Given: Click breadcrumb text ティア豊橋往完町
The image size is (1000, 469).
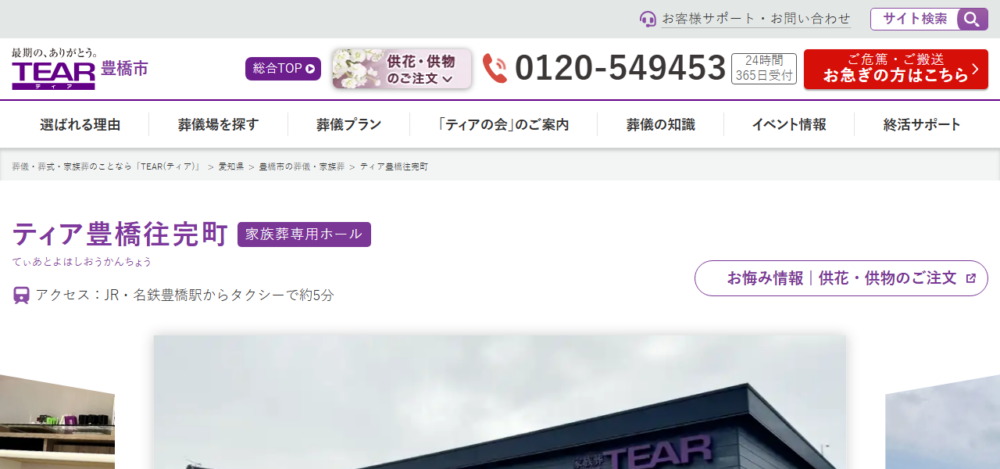Looking at the screenshot, I should coord(394,167).
